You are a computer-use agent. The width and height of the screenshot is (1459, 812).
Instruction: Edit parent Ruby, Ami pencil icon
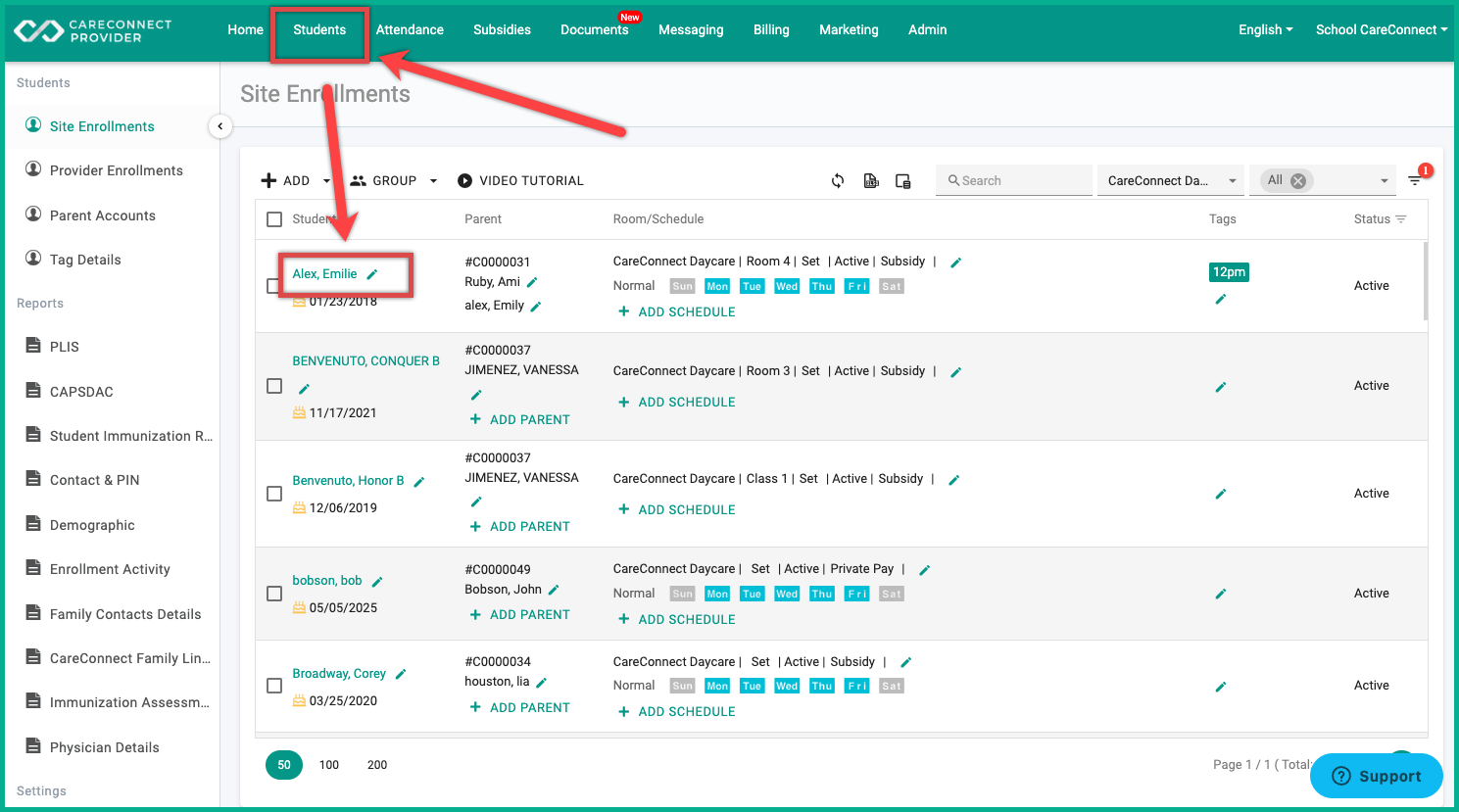[x=532, y=282]
